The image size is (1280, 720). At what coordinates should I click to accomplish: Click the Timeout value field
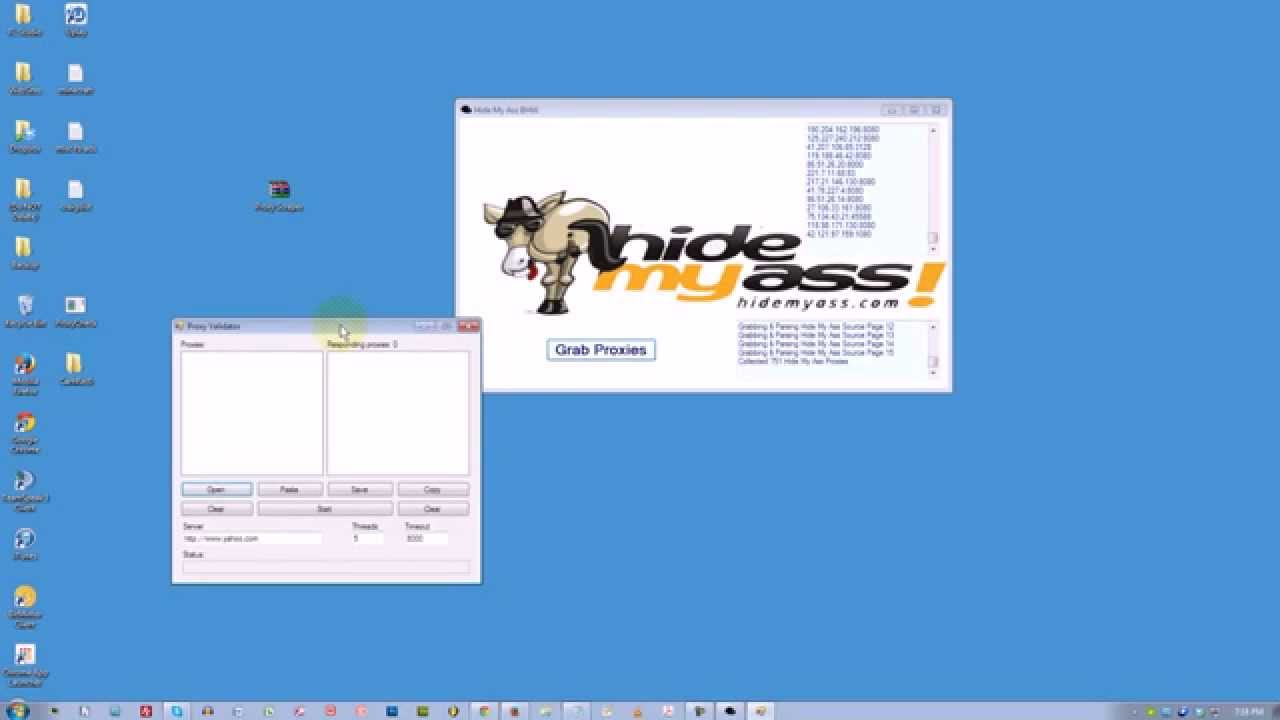click(x=426, y=538)
